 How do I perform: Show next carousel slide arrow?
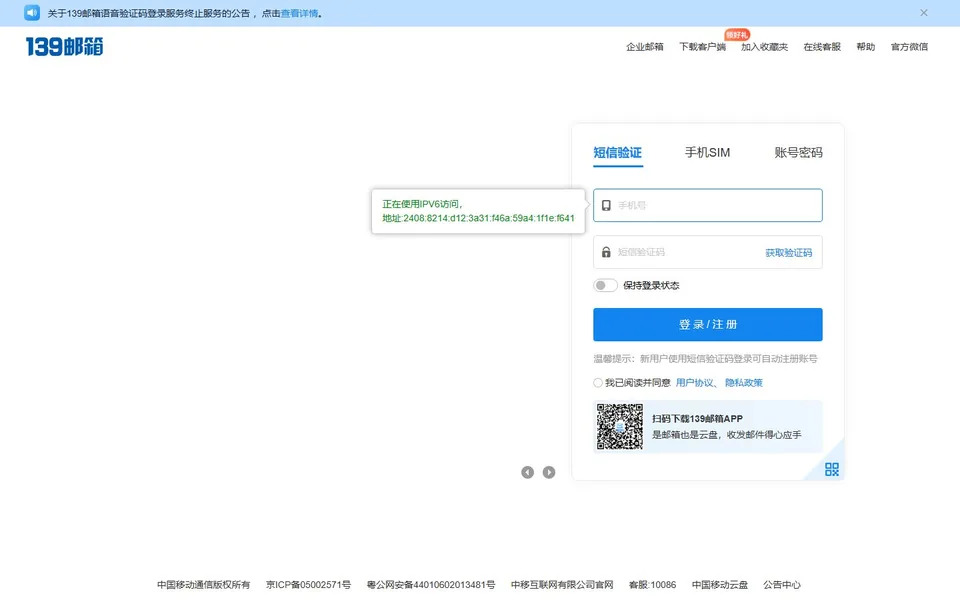tap(549, 472)
